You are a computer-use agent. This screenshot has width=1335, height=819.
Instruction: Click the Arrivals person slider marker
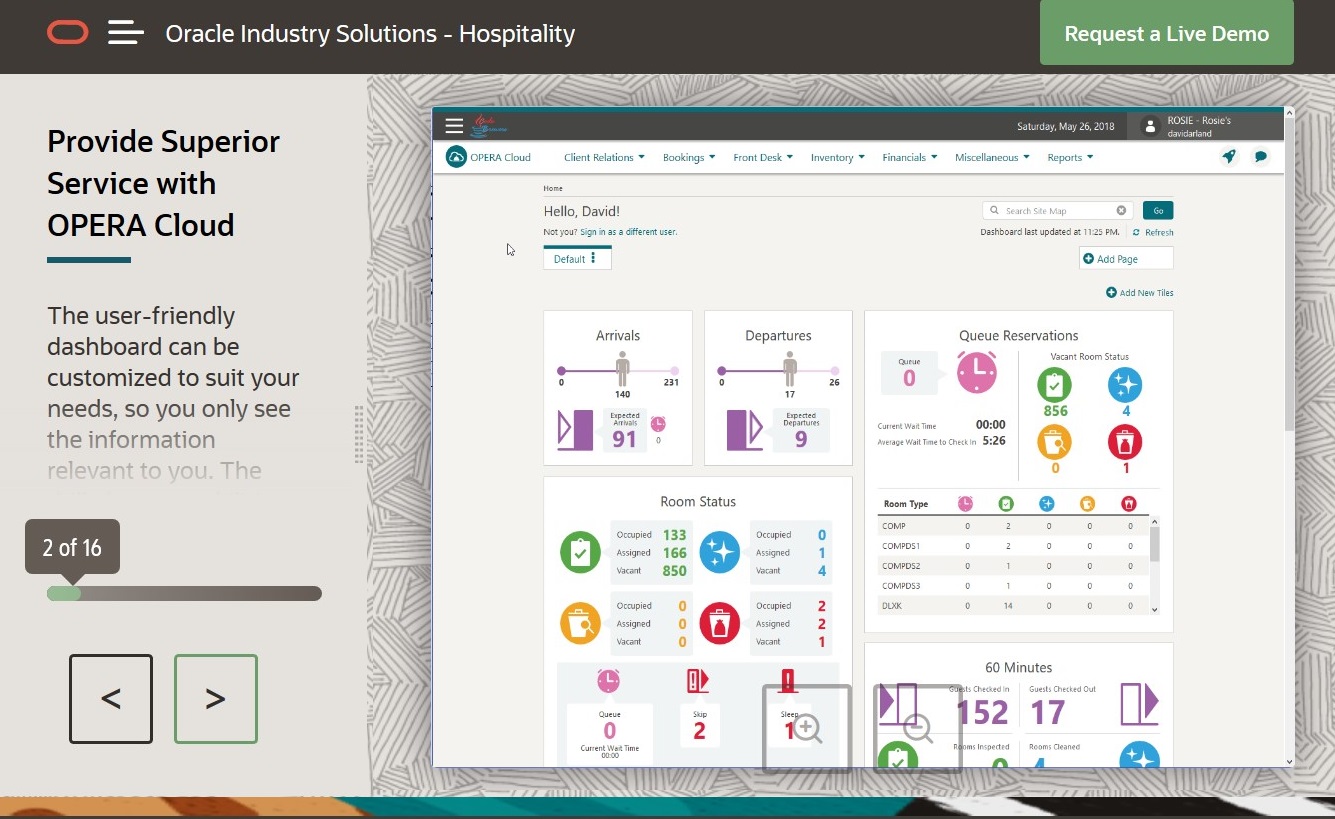click(x=623, y=368)
